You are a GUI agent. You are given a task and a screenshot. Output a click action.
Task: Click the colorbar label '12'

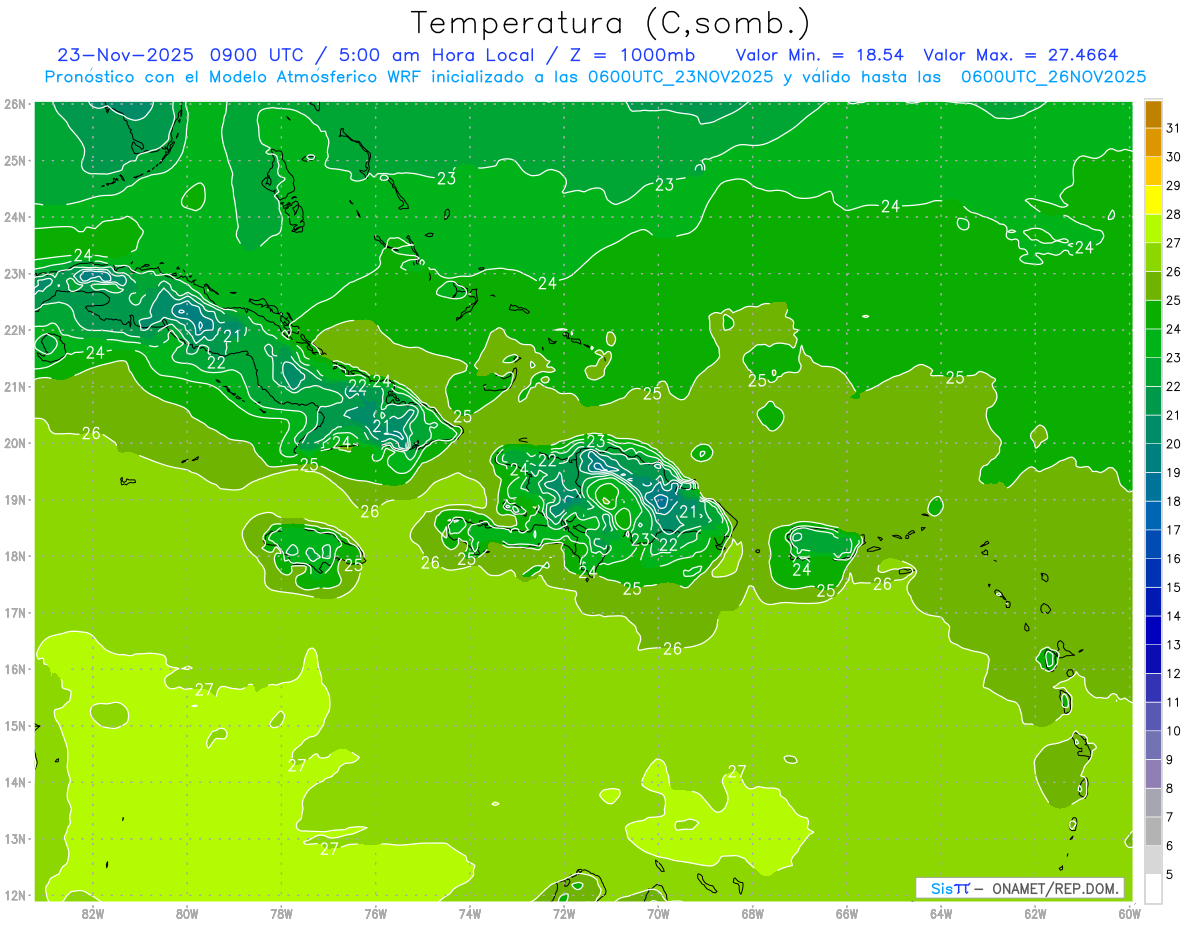1174,674
